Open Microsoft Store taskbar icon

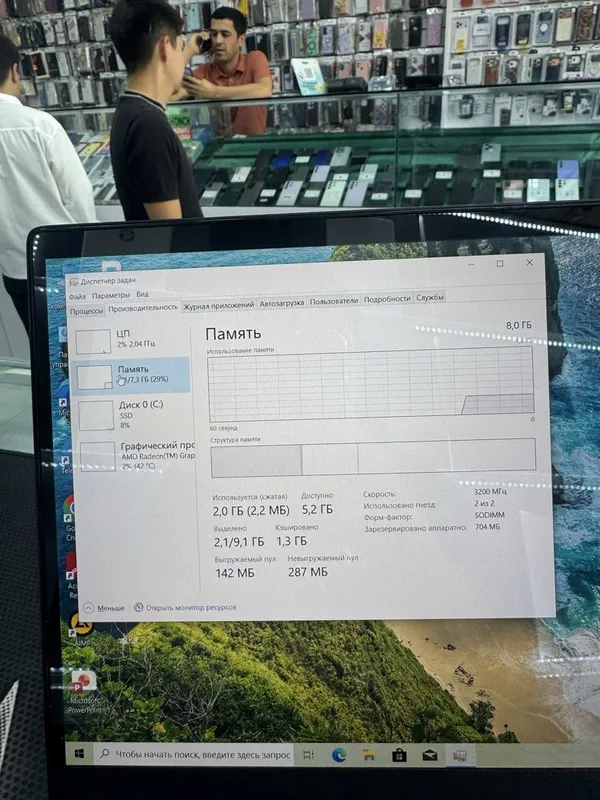coord(399,755)
